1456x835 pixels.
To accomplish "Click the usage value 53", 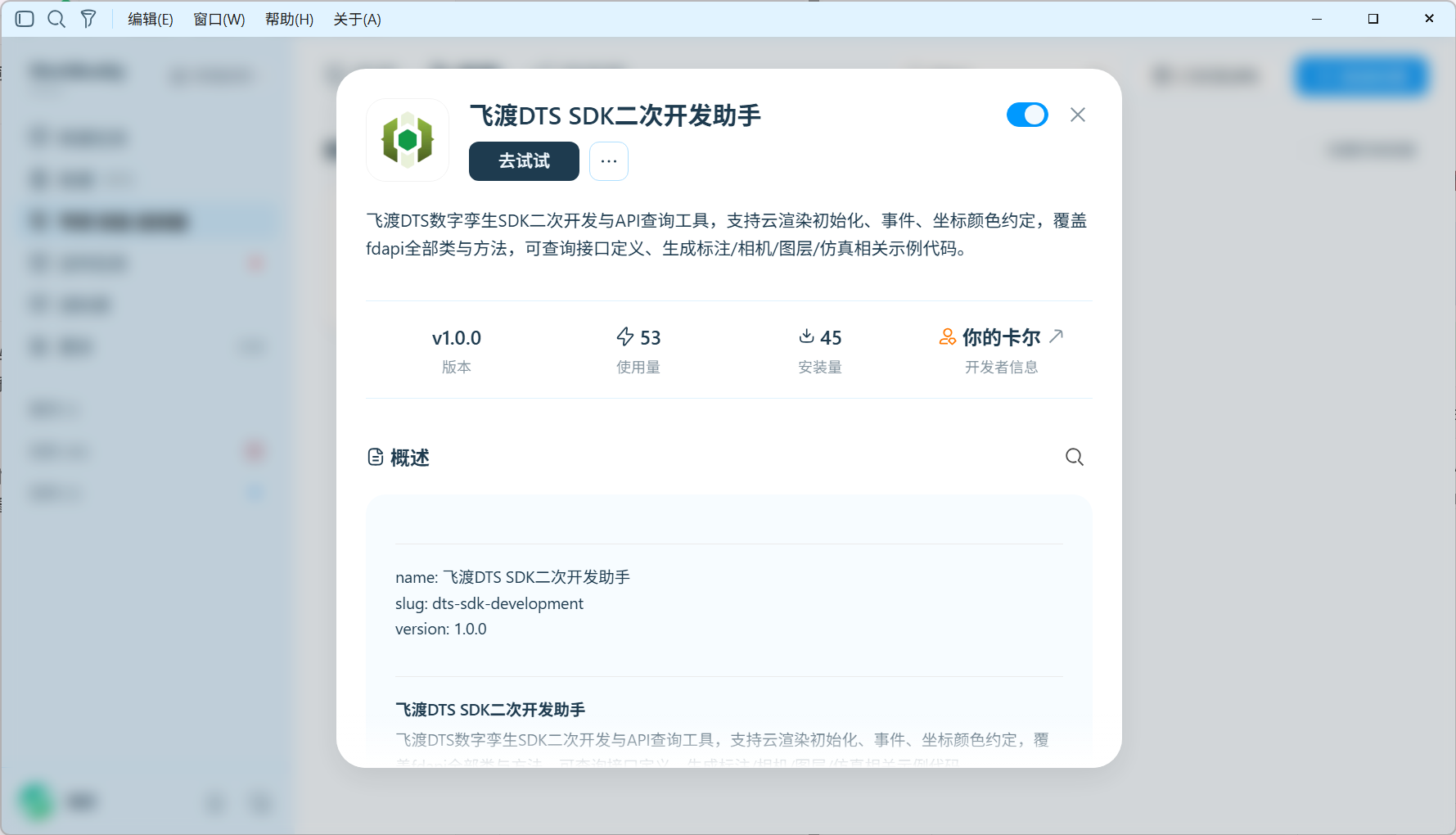I will coord(651,337).
